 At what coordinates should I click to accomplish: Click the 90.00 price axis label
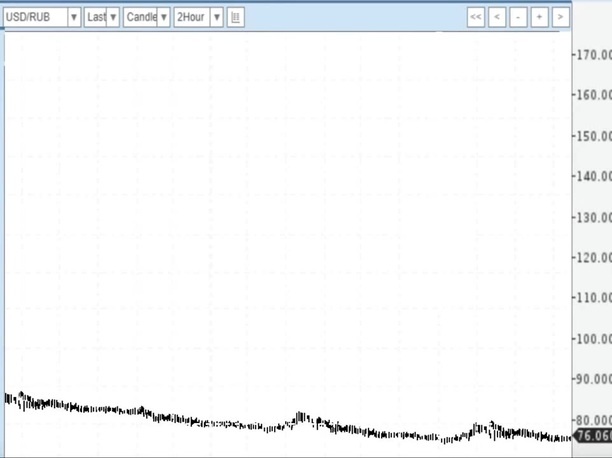594,379
